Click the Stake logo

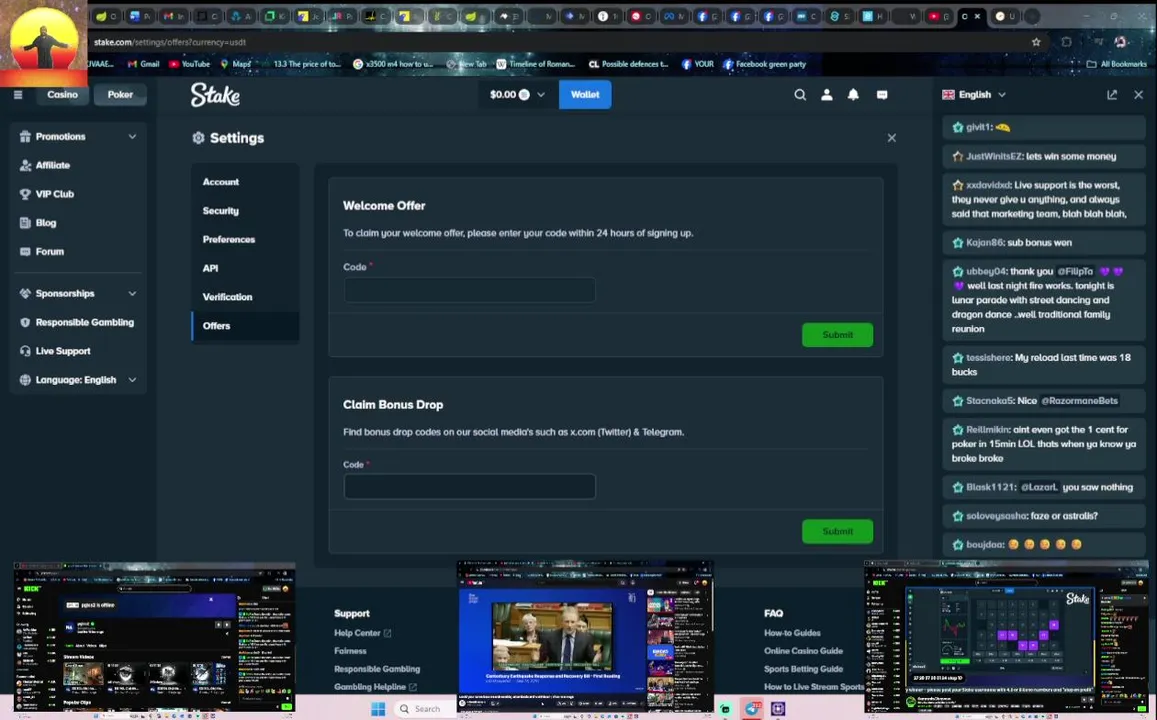coord(215,94)
